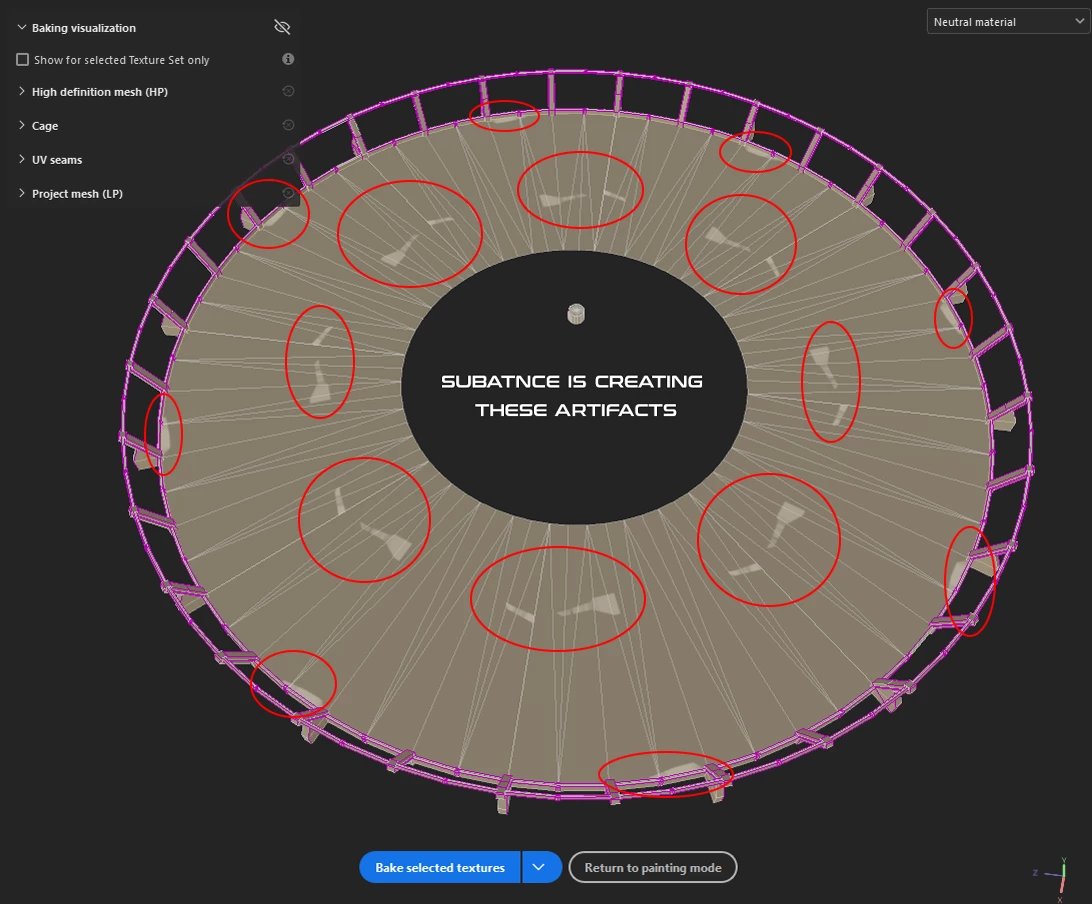The width and height of the screenshot is (1092, 904).
Task: Click the Project mesh (LP) label
Action: pos(77,194)
